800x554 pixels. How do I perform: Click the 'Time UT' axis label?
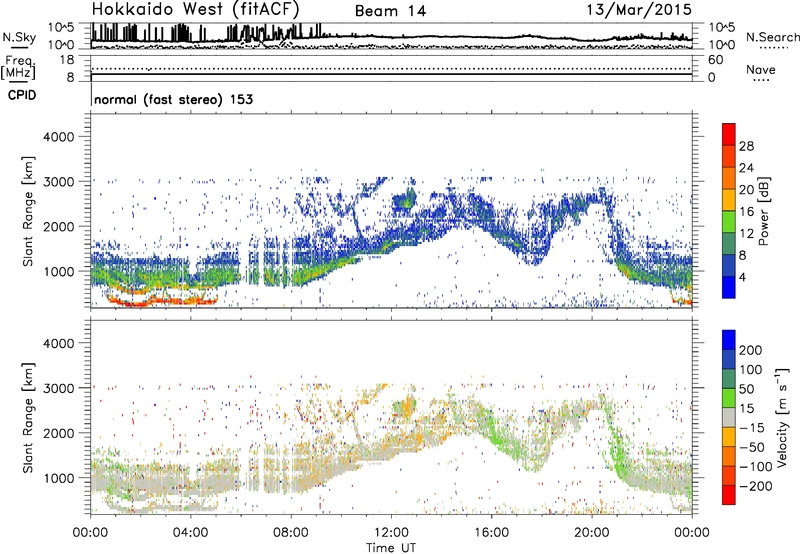pos(391,547)
